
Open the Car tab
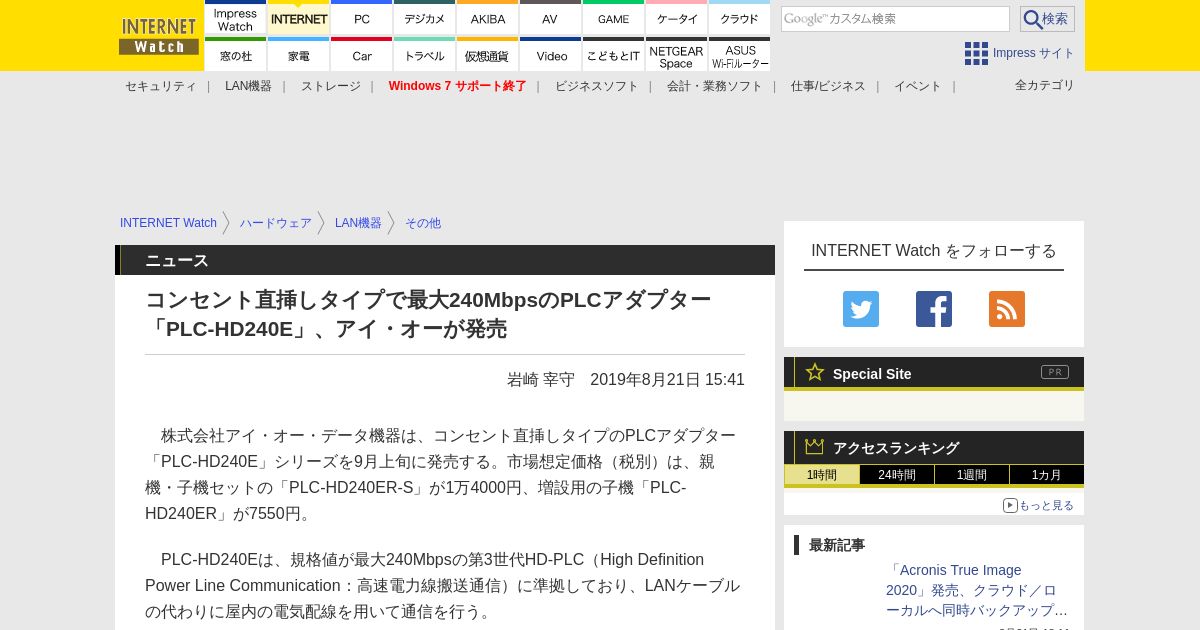pos(362,54)
